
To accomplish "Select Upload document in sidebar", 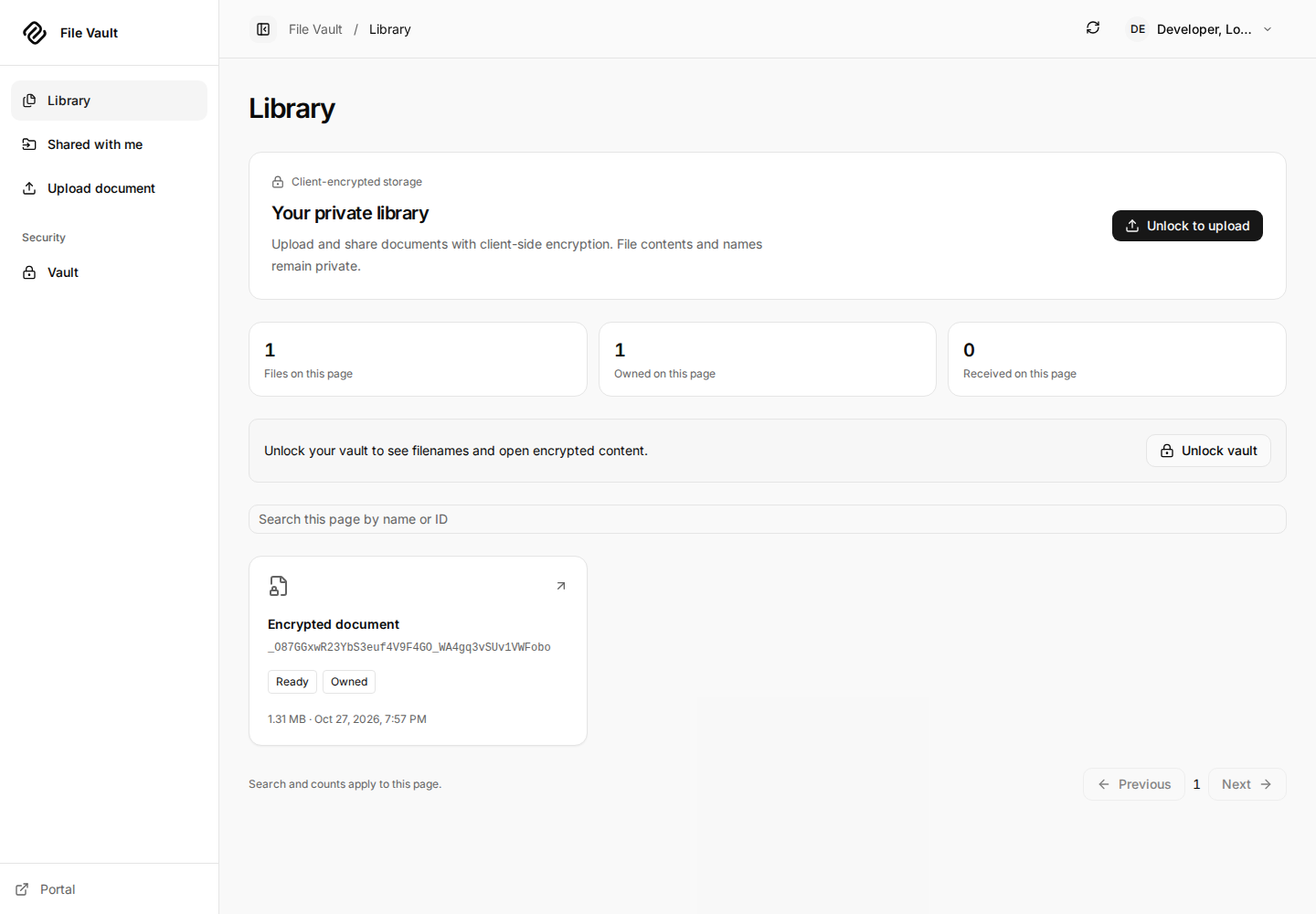I will tap(109, 188).
